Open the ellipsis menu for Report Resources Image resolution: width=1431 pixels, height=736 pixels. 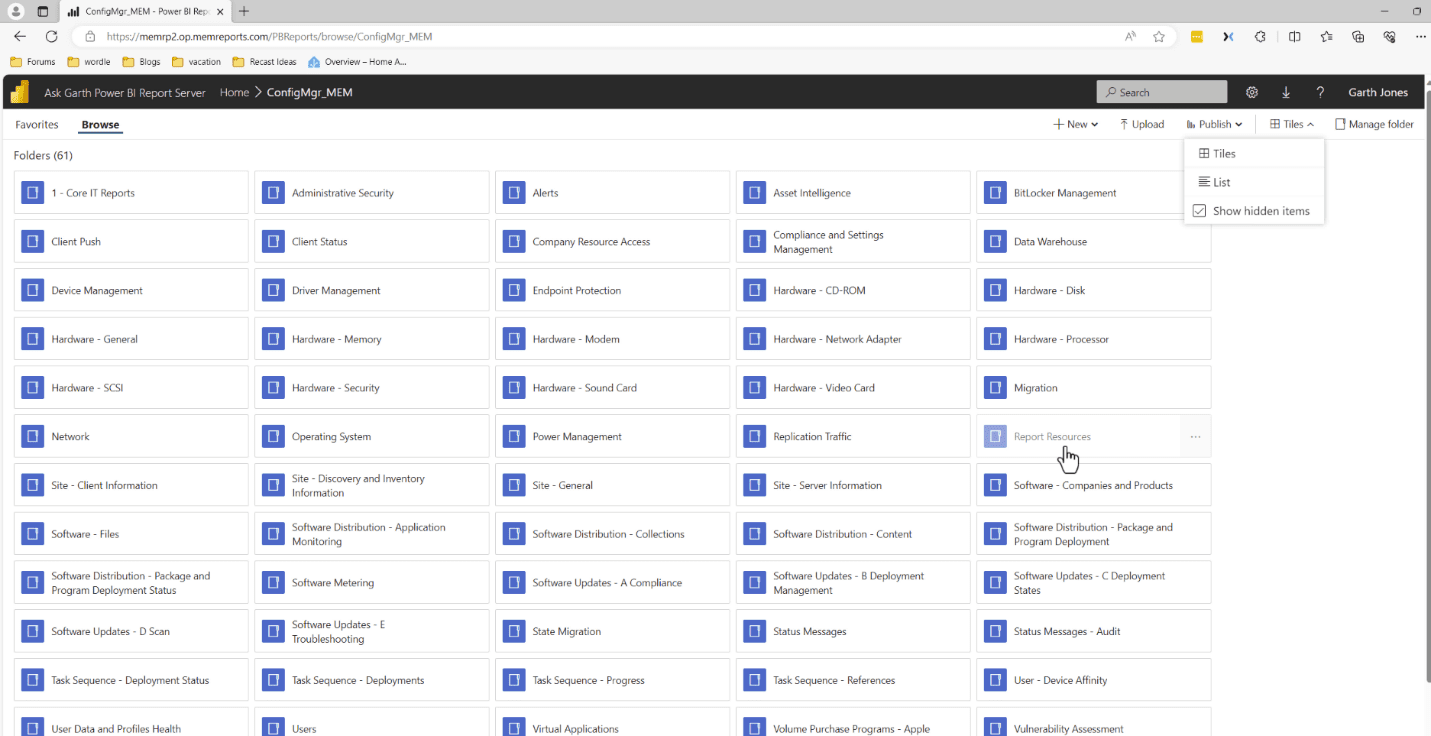[x=1195, y=437]
